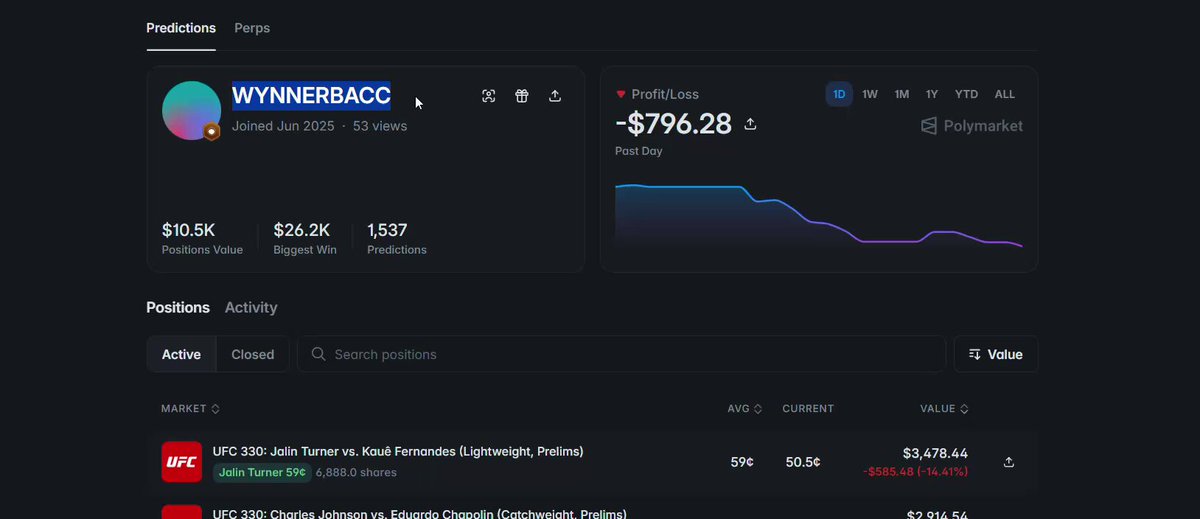Switch to the Predictions tab

[181, 28]
